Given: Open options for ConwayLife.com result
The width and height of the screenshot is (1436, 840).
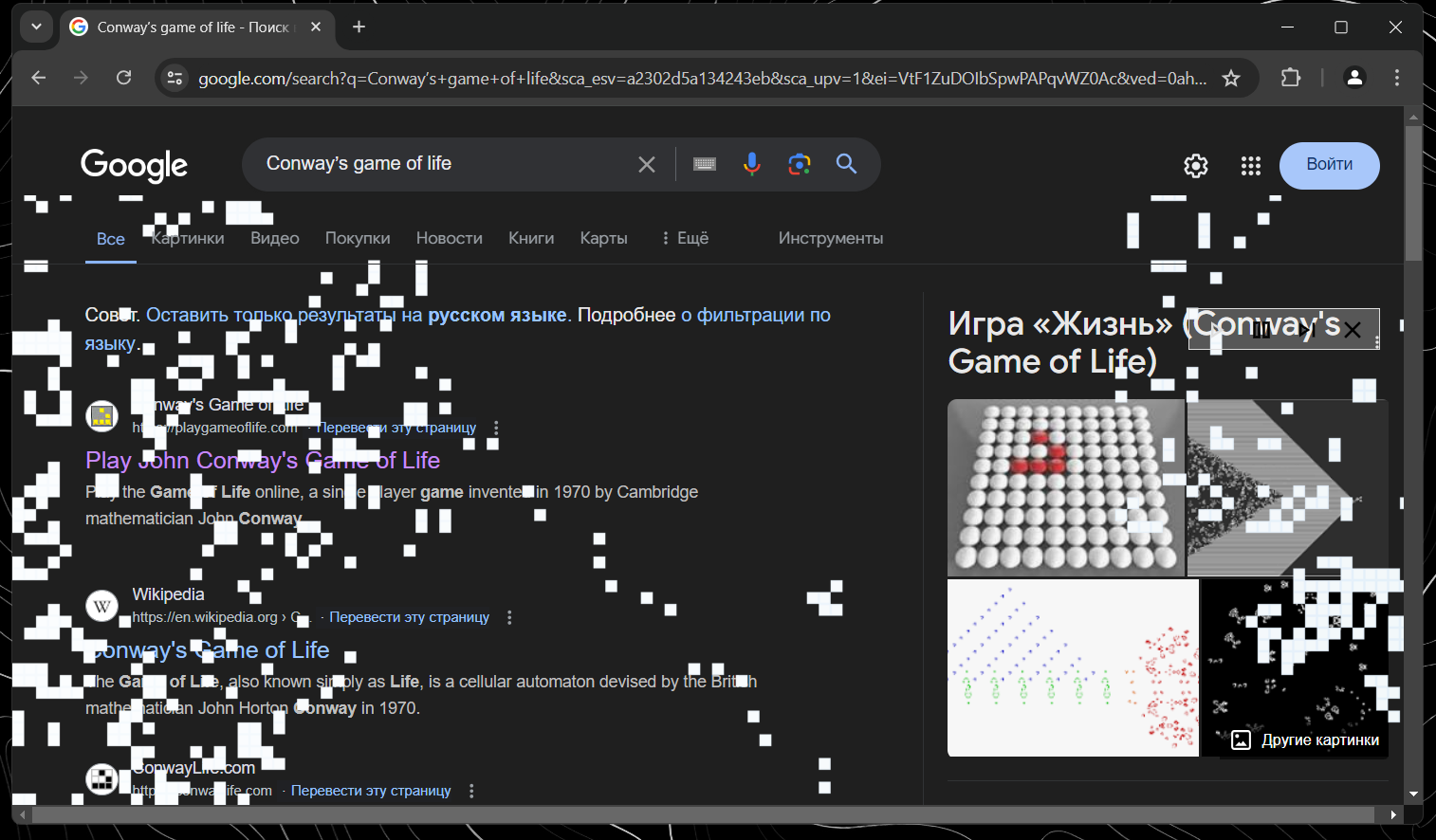Looking at the screenshot, I should (471, 791).
